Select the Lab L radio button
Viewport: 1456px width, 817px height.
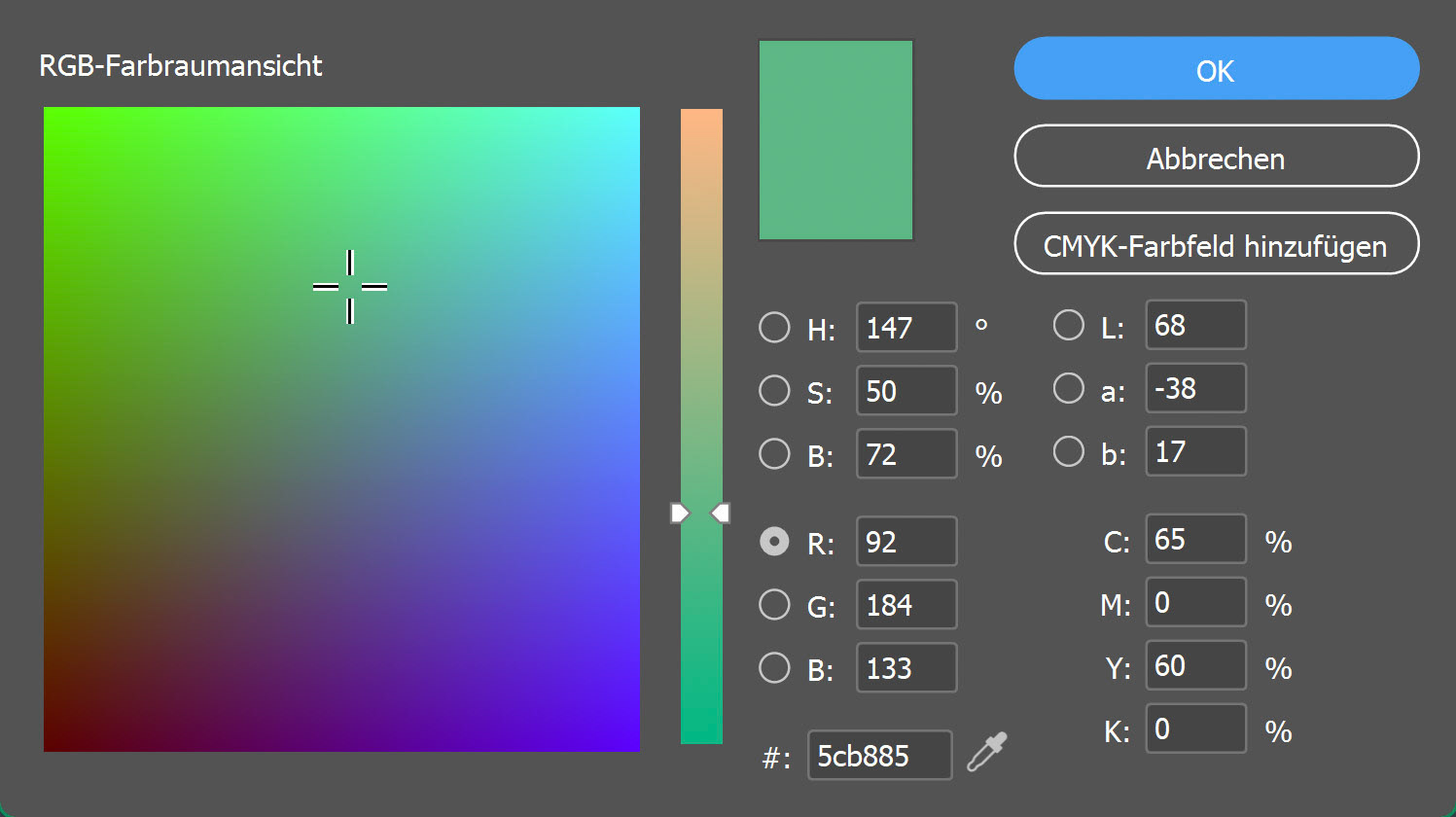tap(1068, 325)
